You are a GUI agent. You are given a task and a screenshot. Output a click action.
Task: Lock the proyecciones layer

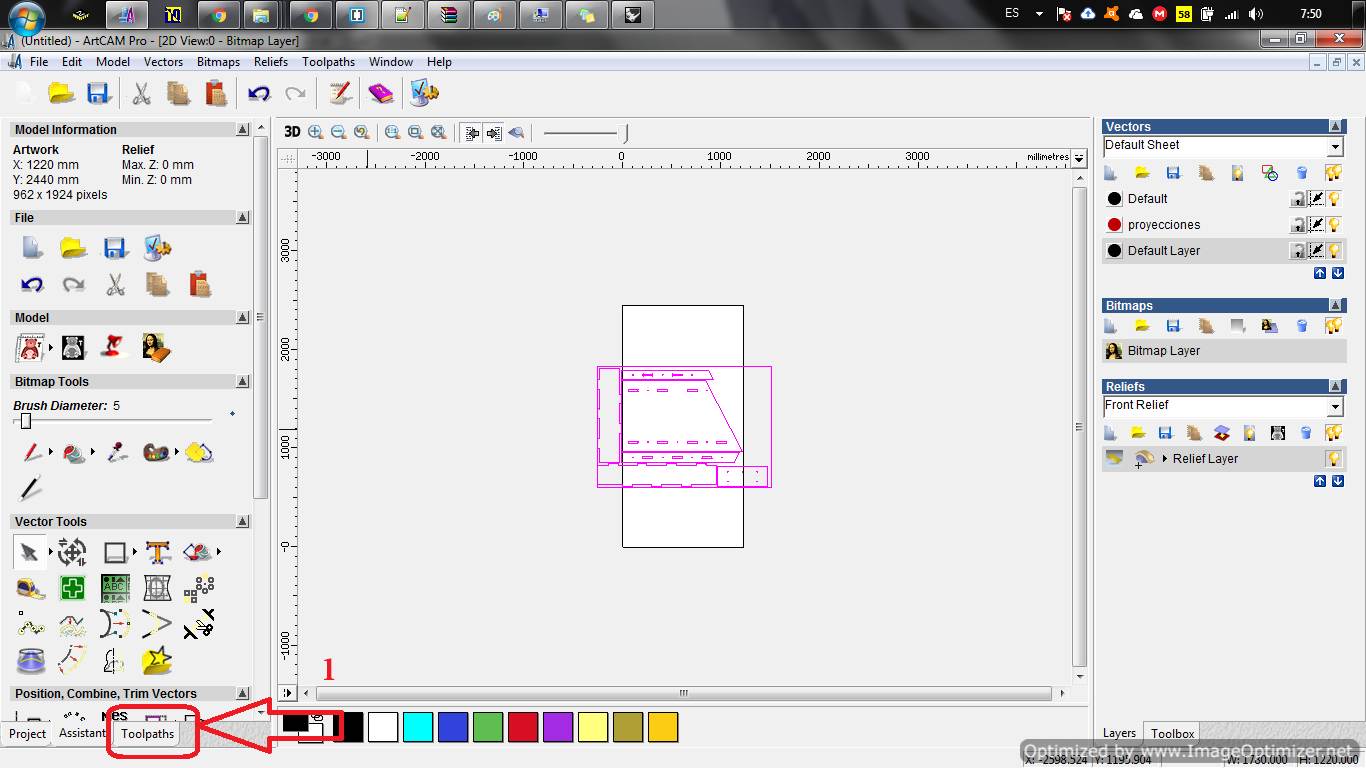pyautogui.click(x=1298, y=225)
